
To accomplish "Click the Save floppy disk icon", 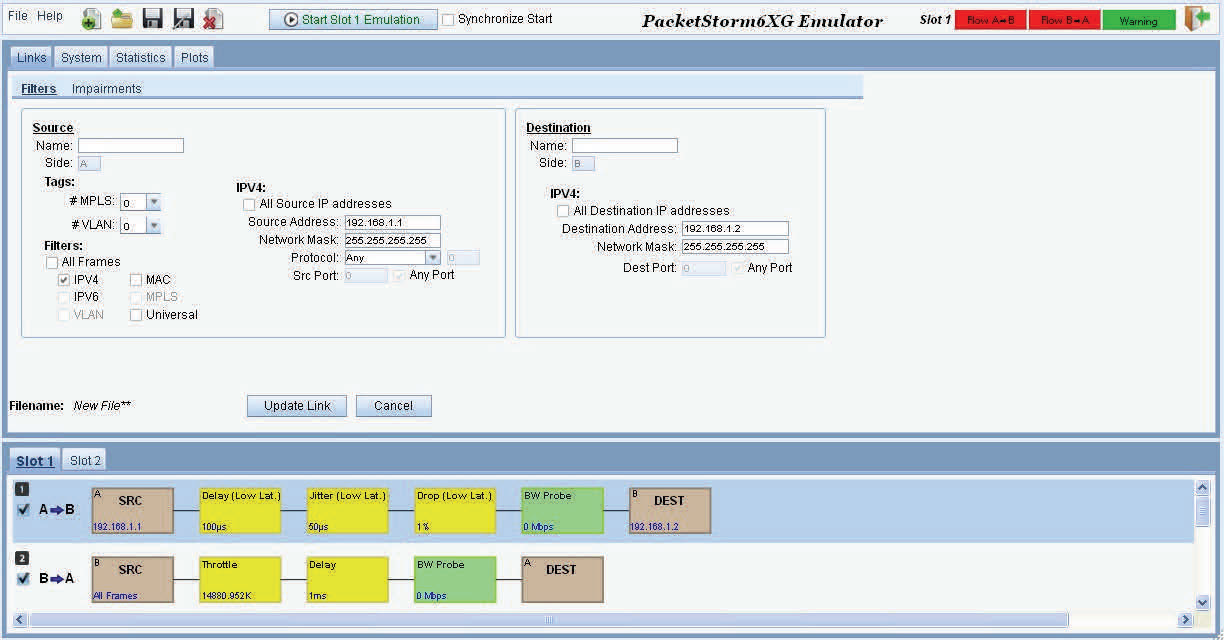I will tap(152, 19).
